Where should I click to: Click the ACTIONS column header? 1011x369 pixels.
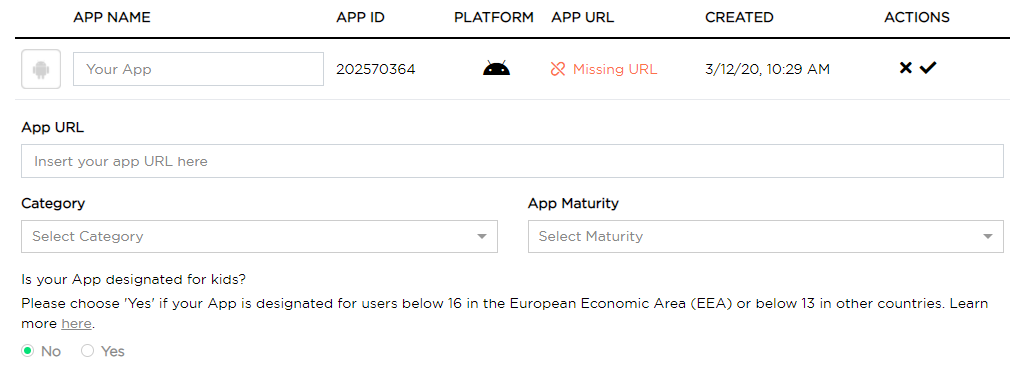click(917, 17)
